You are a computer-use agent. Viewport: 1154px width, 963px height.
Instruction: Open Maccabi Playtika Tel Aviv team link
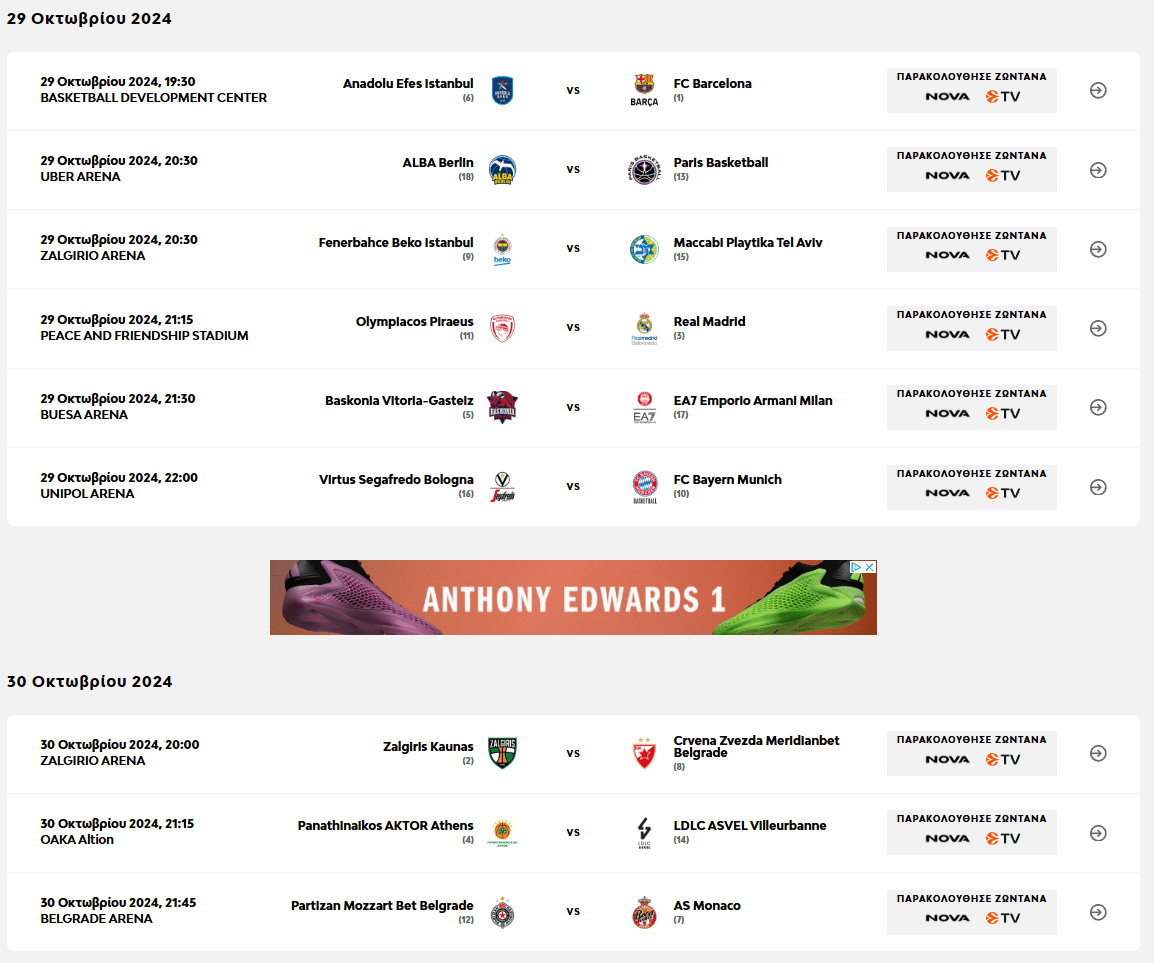click(x=748, y=243)
